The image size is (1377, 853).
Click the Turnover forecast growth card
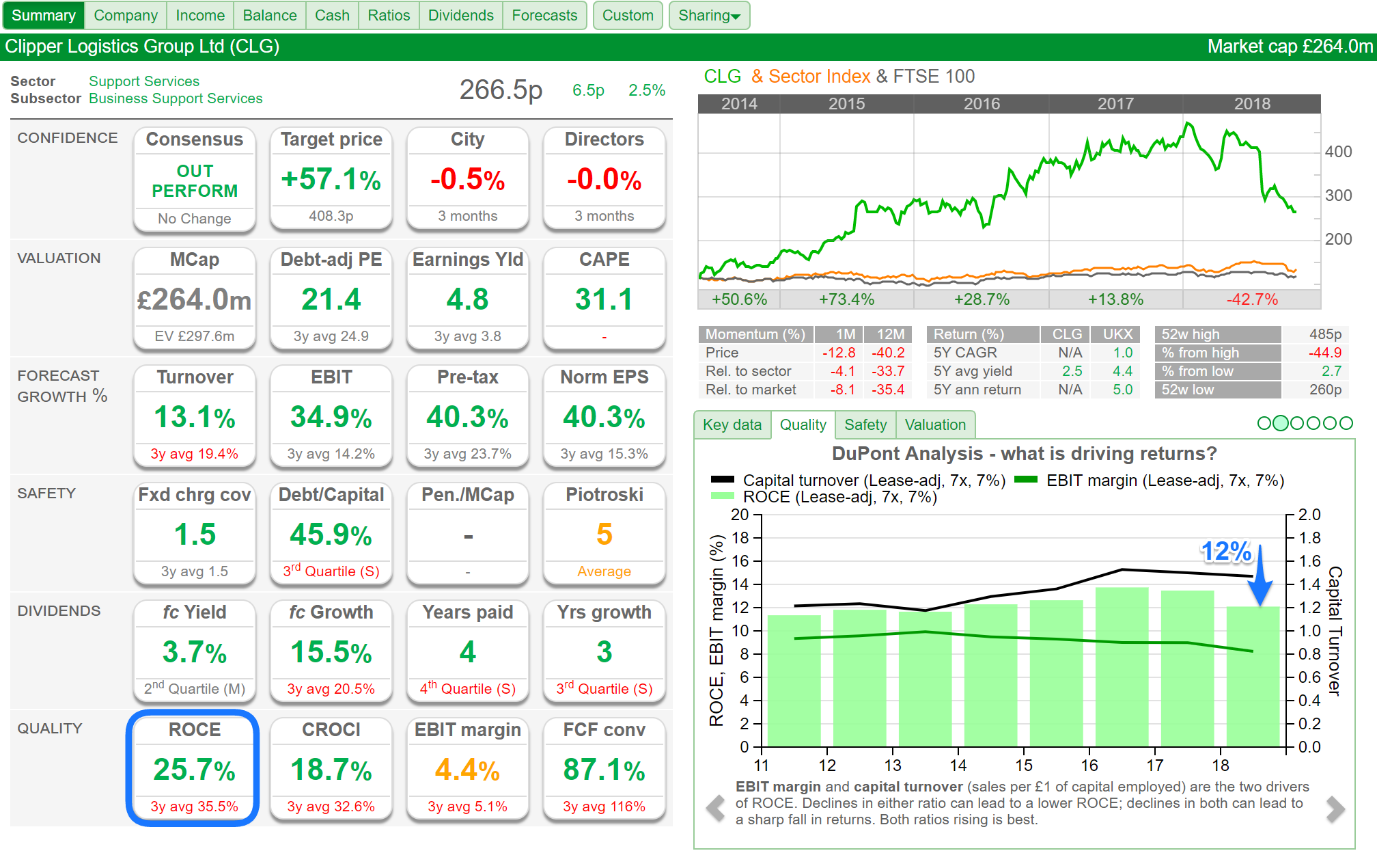(x=195, y=416)
